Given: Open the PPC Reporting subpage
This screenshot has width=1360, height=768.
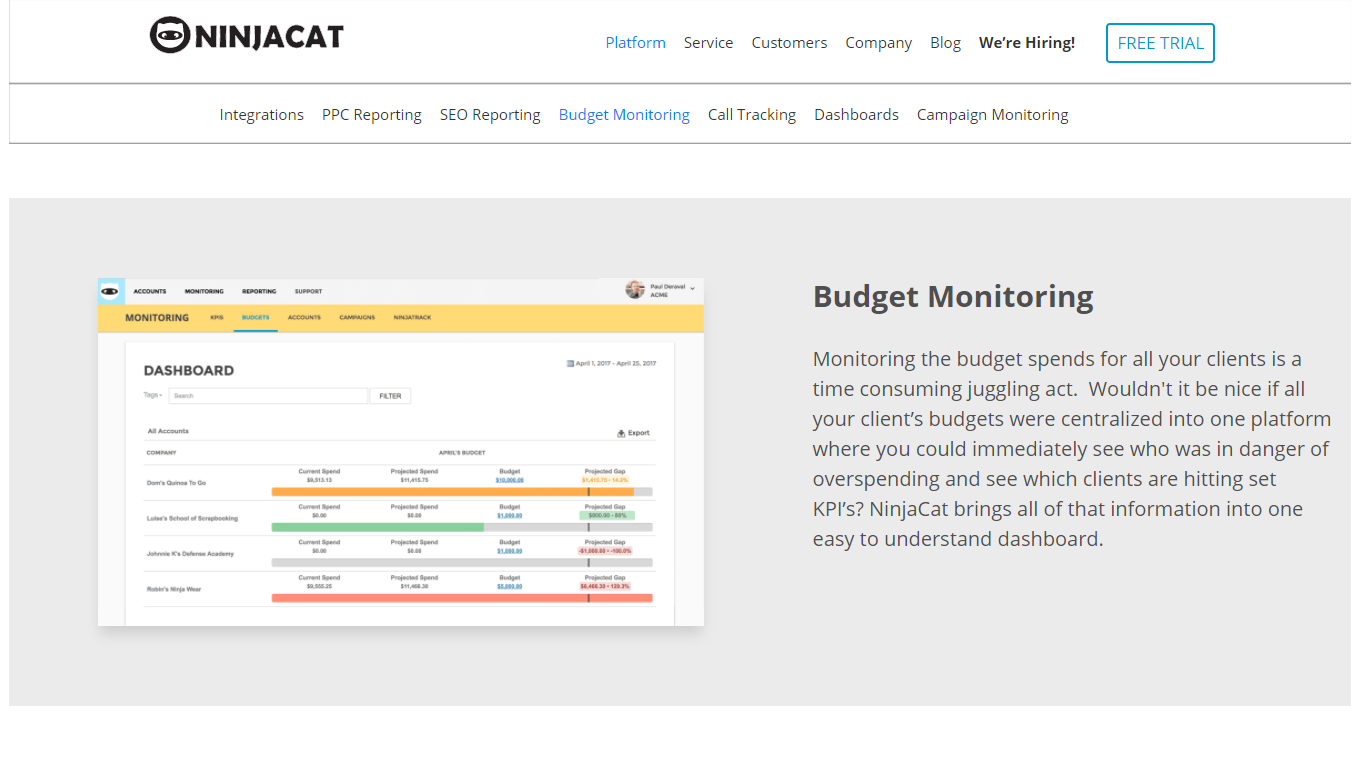Looking at the screenshot, I should (x=372, y=115).
